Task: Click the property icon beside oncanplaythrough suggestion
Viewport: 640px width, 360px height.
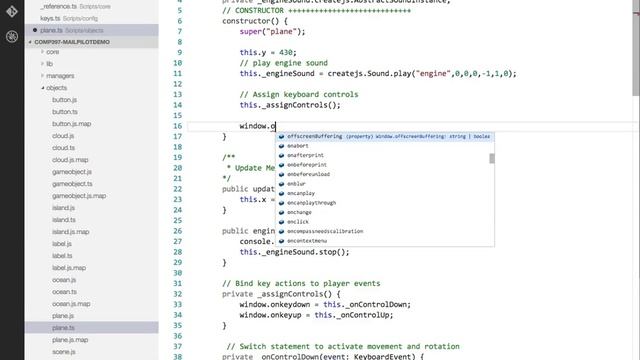Action: click(x=281, y=202)
